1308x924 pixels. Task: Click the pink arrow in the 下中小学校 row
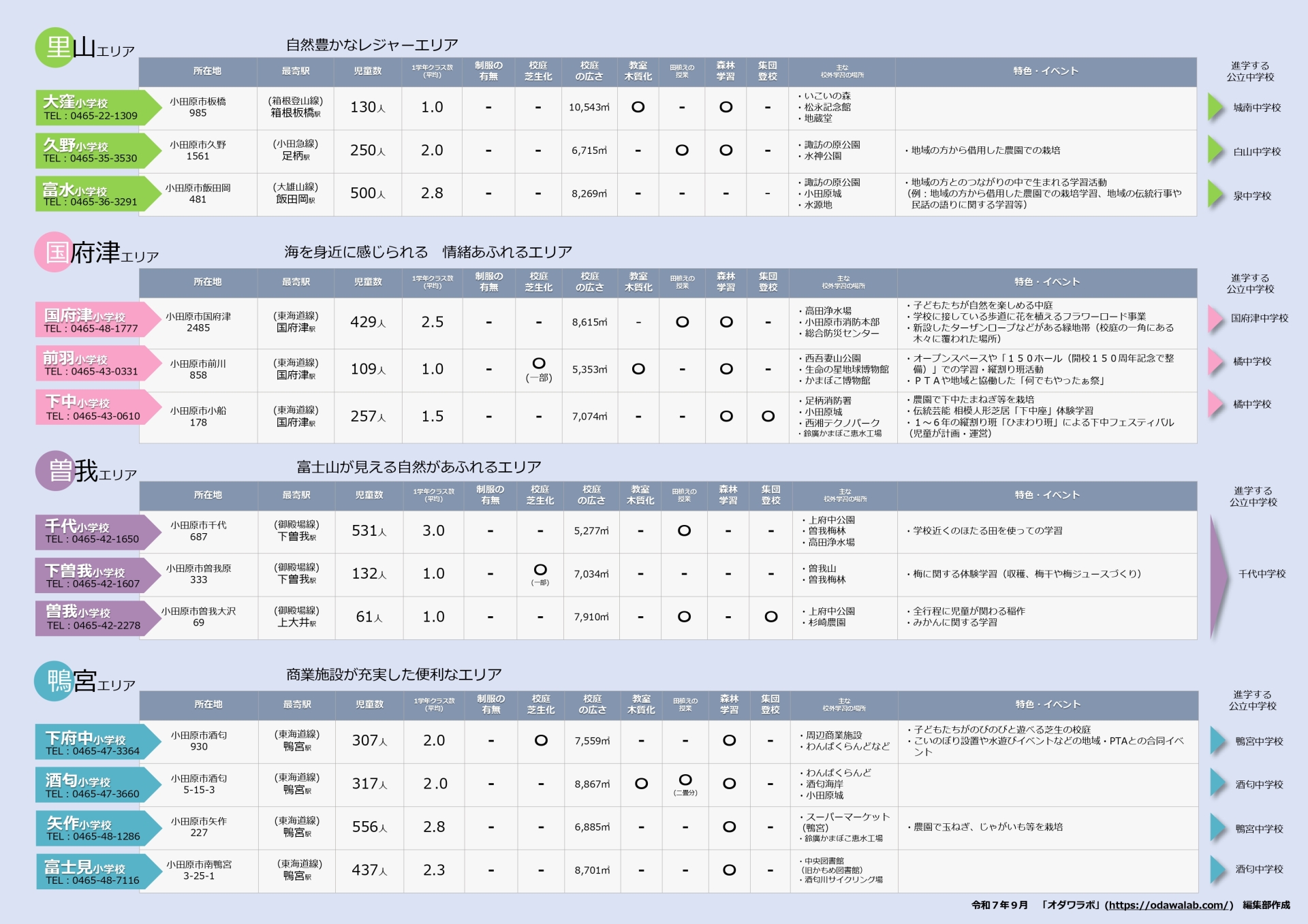tap(1216, 404)
